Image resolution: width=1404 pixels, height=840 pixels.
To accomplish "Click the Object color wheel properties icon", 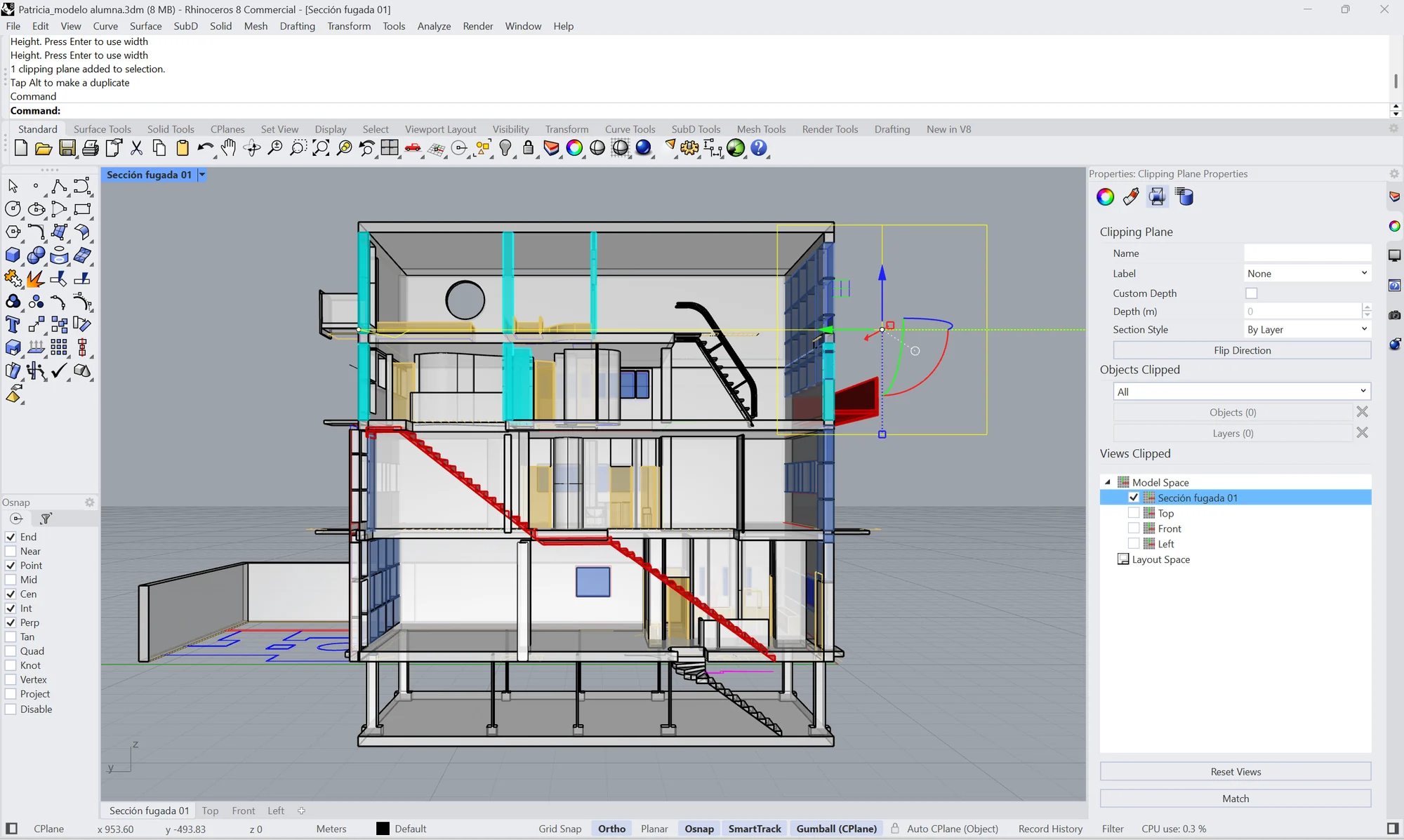I will pyautogui.click(x=1105, y=197).
